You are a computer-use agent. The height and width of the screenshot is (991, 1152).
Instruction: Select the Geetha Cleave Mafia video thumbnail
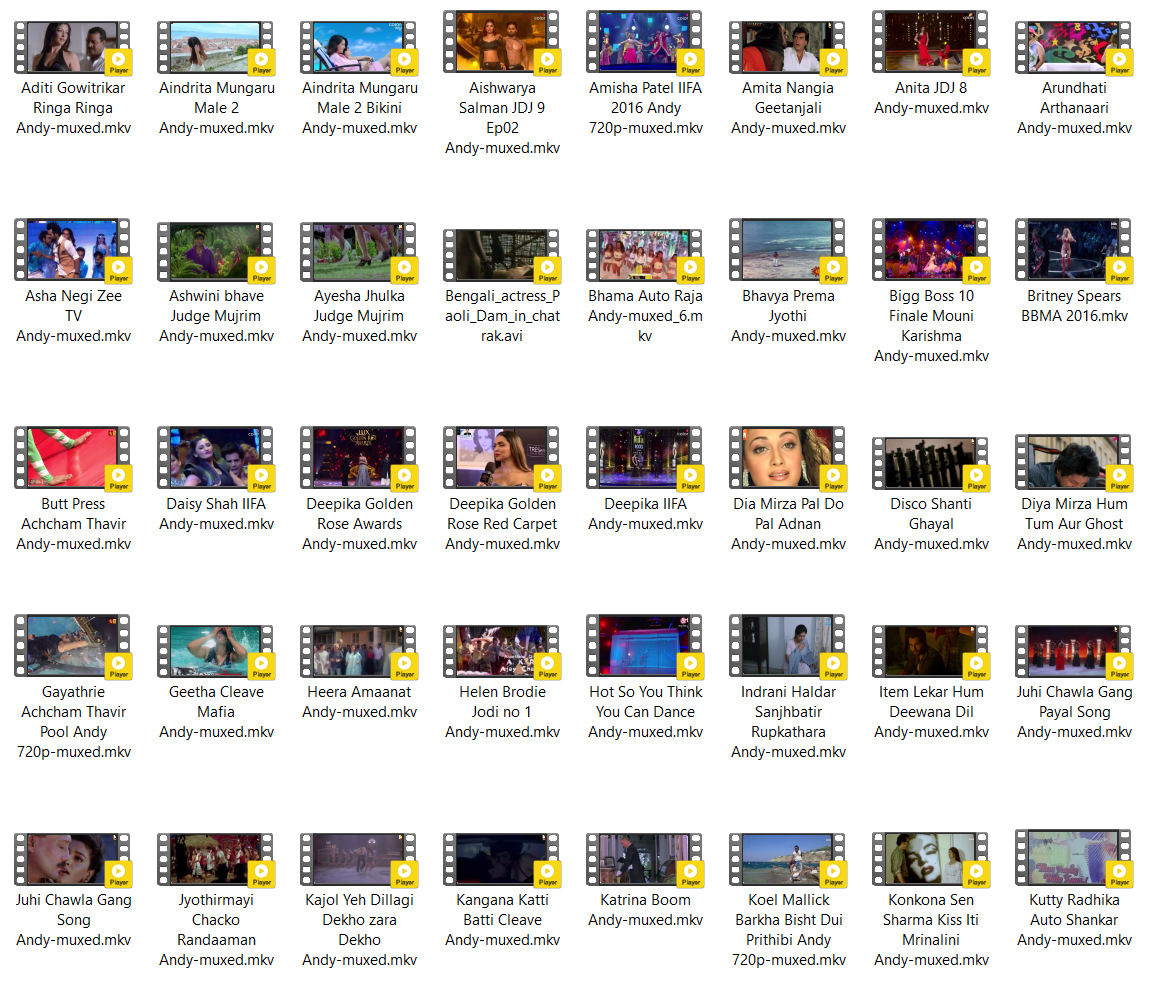pos(216,652)
